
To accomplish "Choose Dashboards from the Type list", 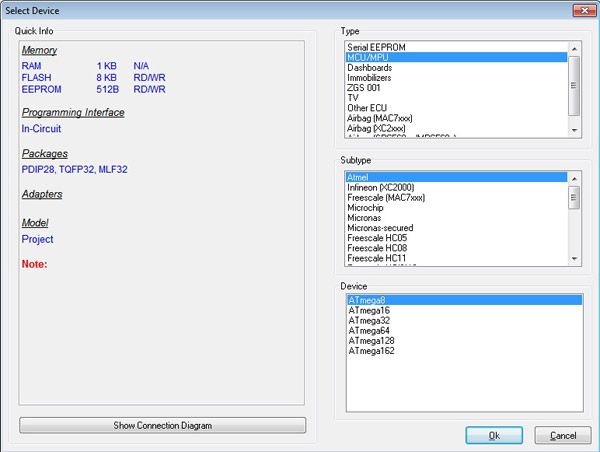I will pos(369,68).
